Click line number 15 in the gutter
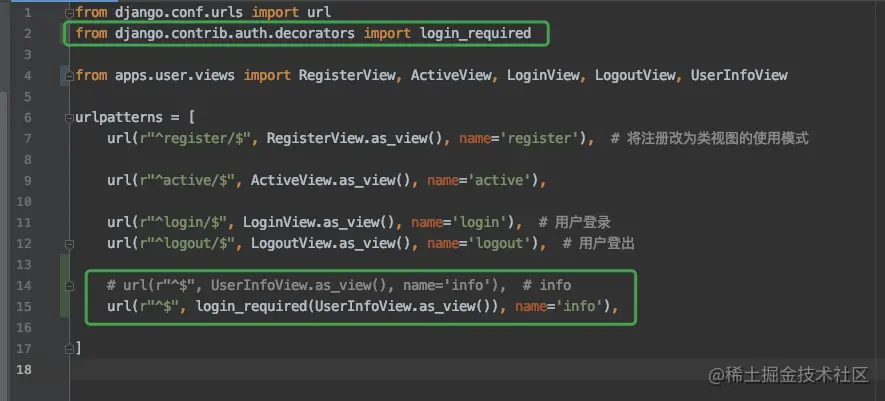Viewport: 885px width, 401px height. (x=24, y=307)
